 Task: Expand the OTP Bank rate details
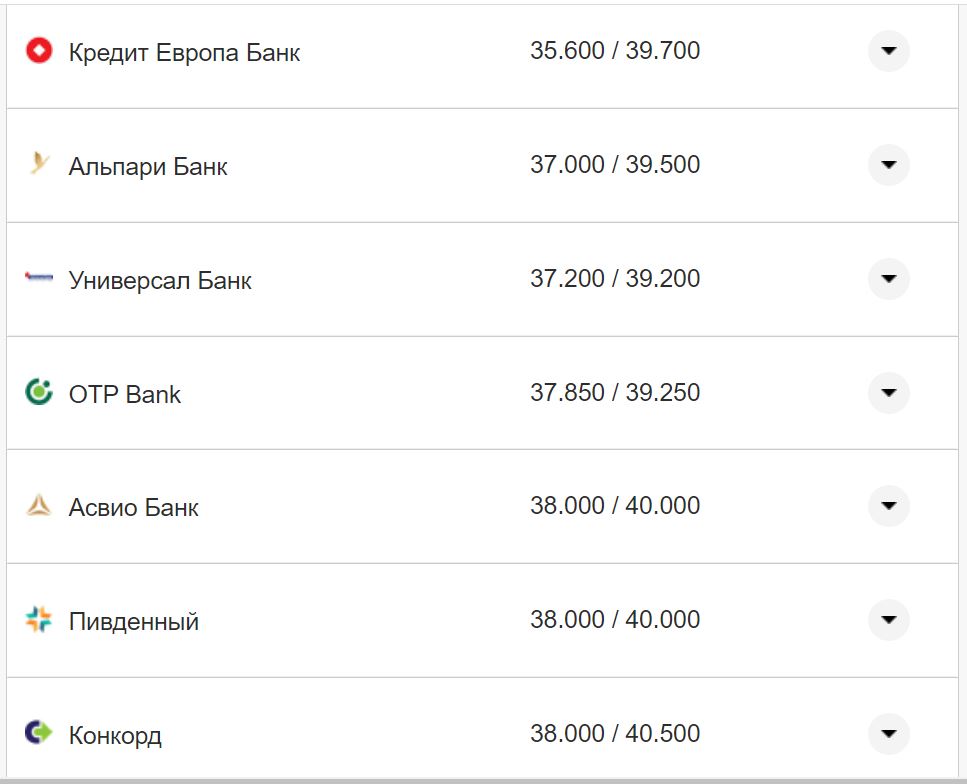point(888,392)
